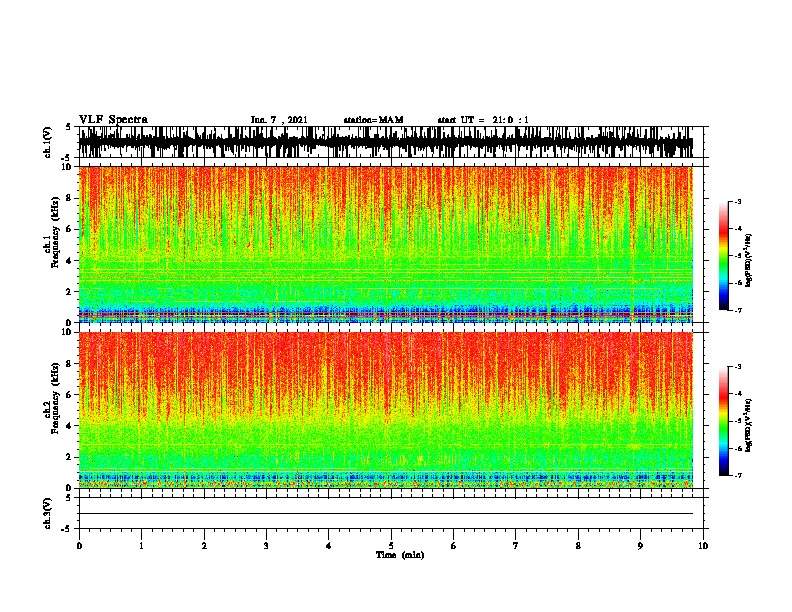This screenshot has width=792, height=612.
Task: Click inside the ch.1 spectrogram panel
Action: [386, 244]
